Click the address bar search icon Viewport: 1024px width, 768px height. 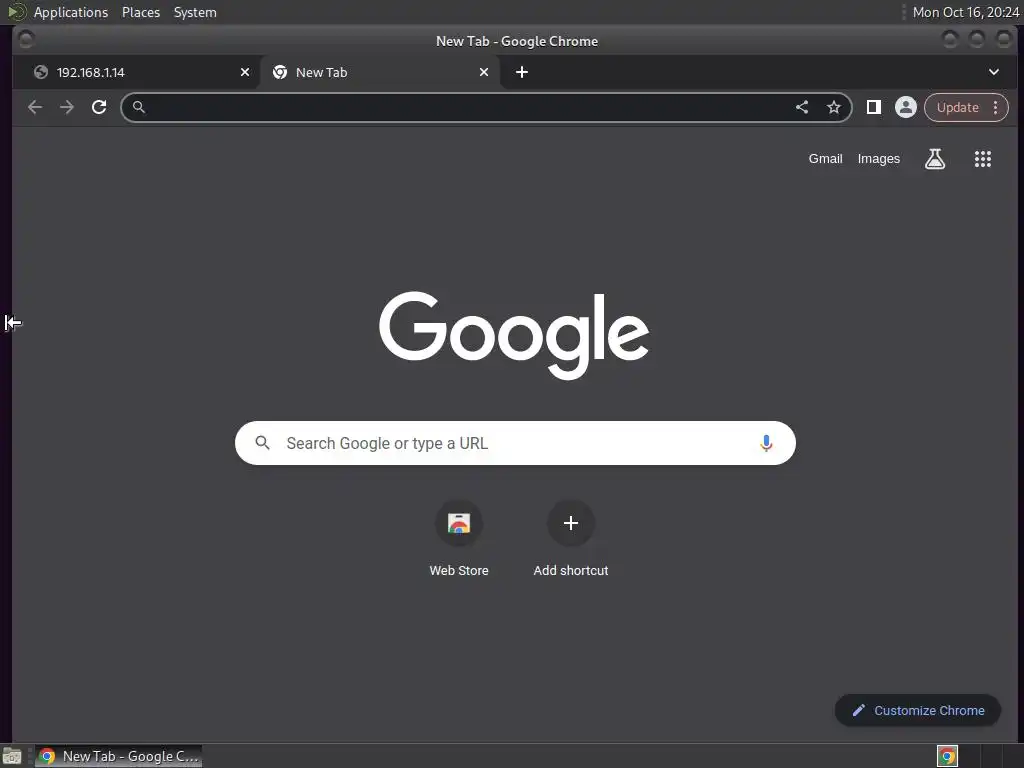(x=138, y=107)
